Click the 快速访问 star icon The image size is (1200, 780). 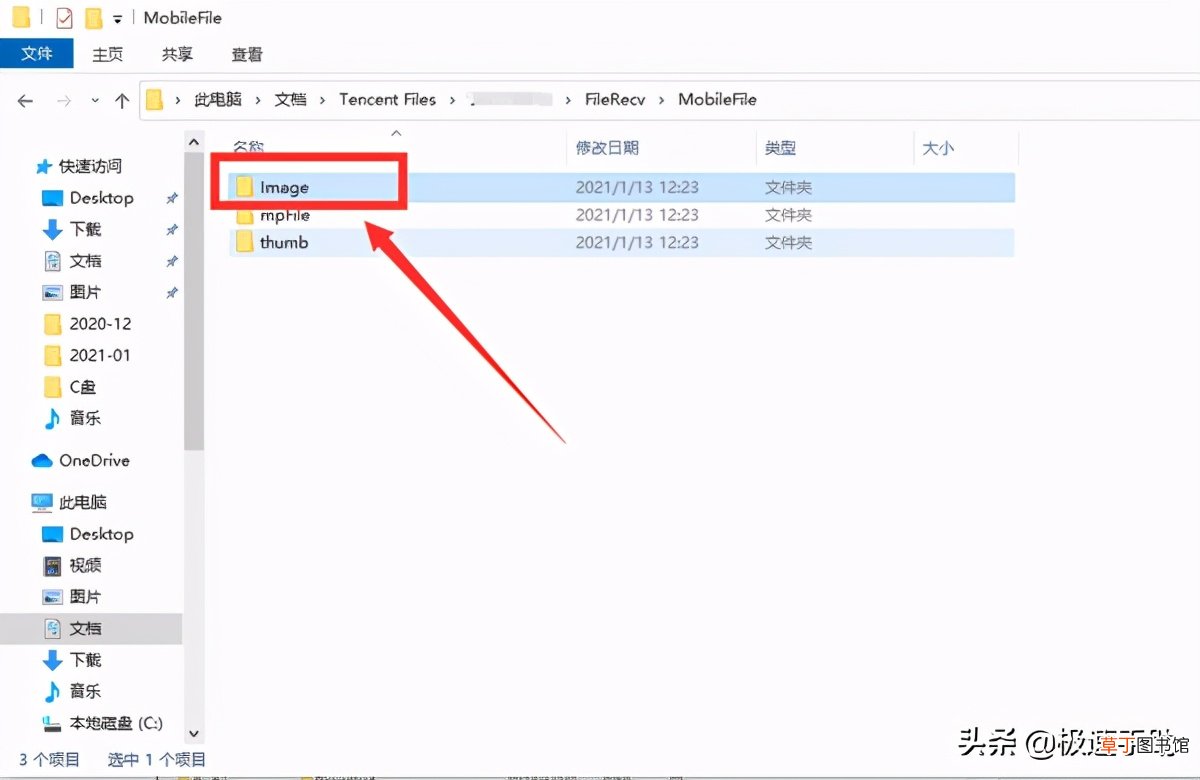(43, 166)
